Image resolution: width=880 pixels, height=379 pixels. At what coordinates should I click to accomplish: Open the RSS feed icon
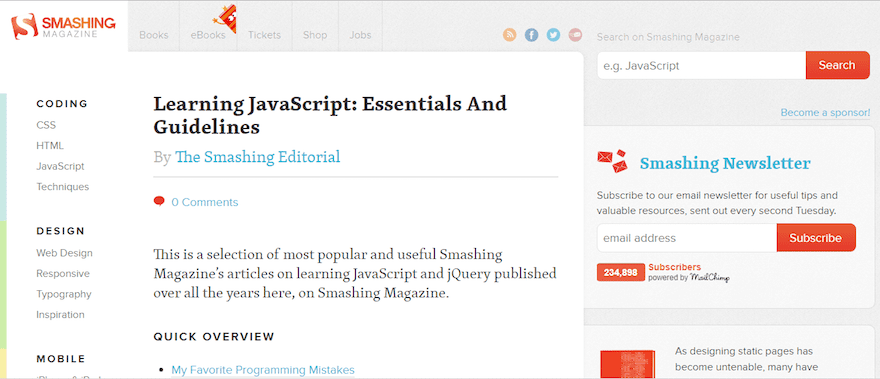pos(509,35)
